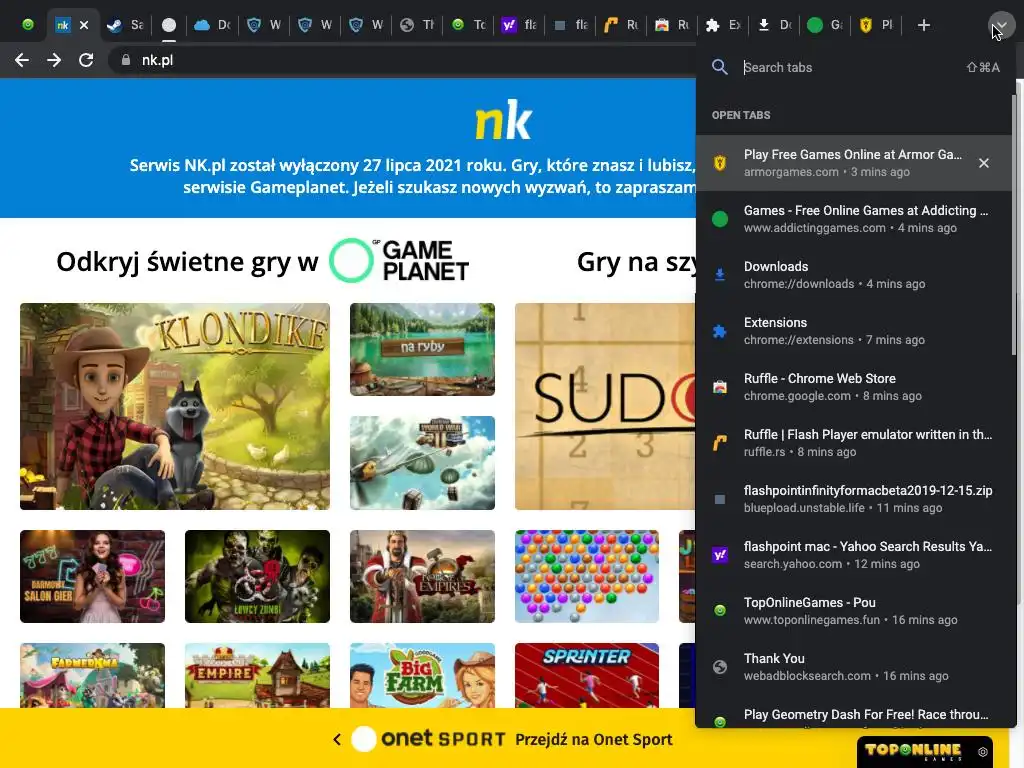Click the TopOnline Games badge
This screenshot has height=768, width=1024.
pos(913,751)
